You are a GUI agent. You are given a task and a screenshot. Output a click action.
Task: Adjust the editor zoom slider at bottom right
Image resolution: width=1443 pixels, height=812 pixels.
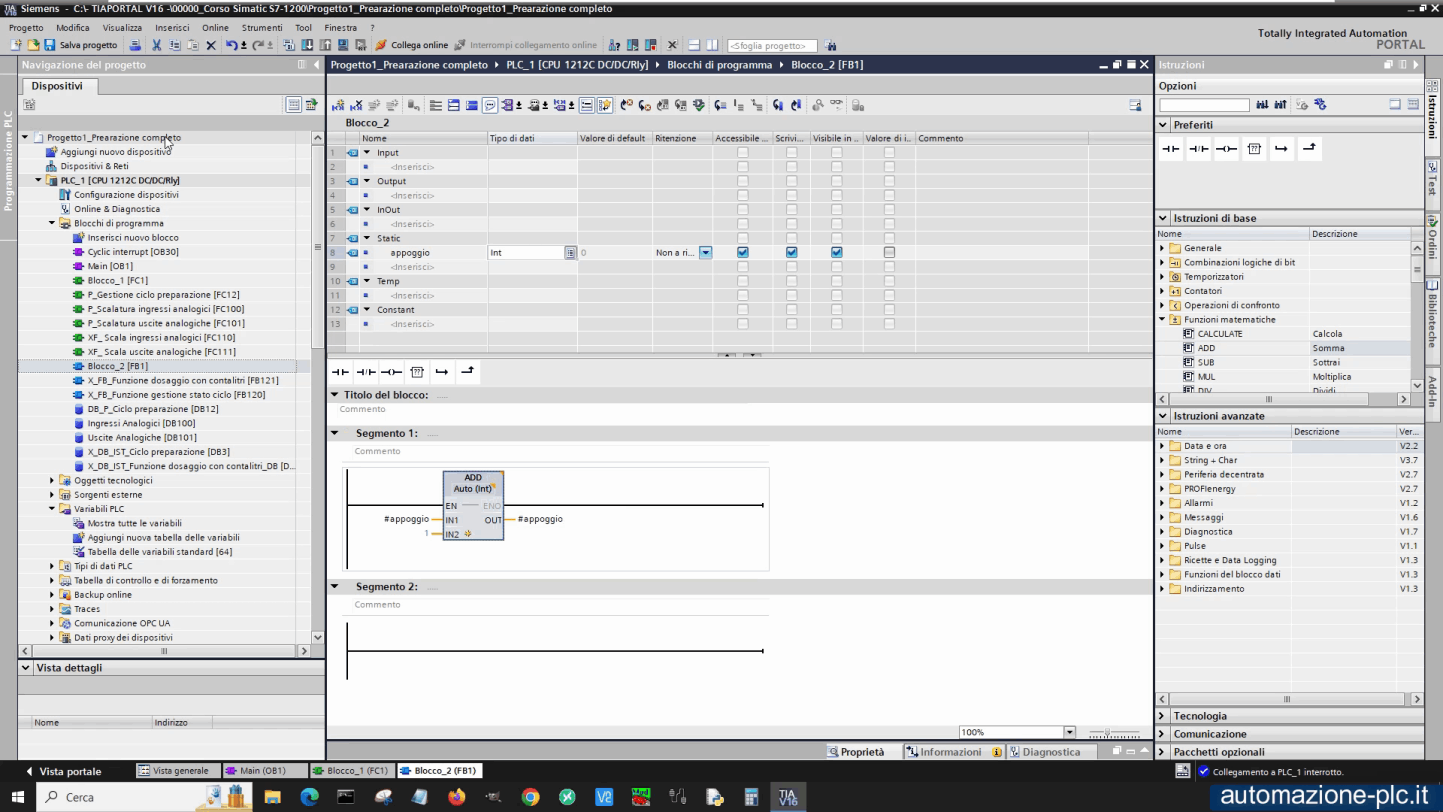click(1113, 733)
